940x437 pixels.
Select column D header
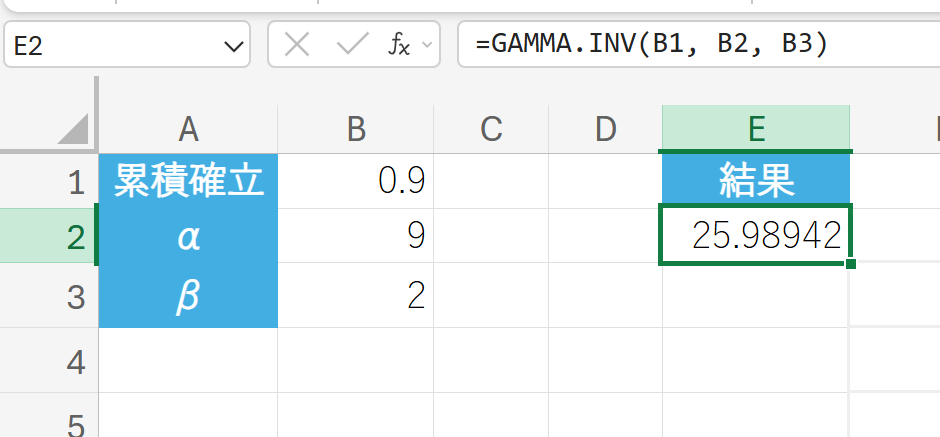pyautogui.click(x=604, y=128)
